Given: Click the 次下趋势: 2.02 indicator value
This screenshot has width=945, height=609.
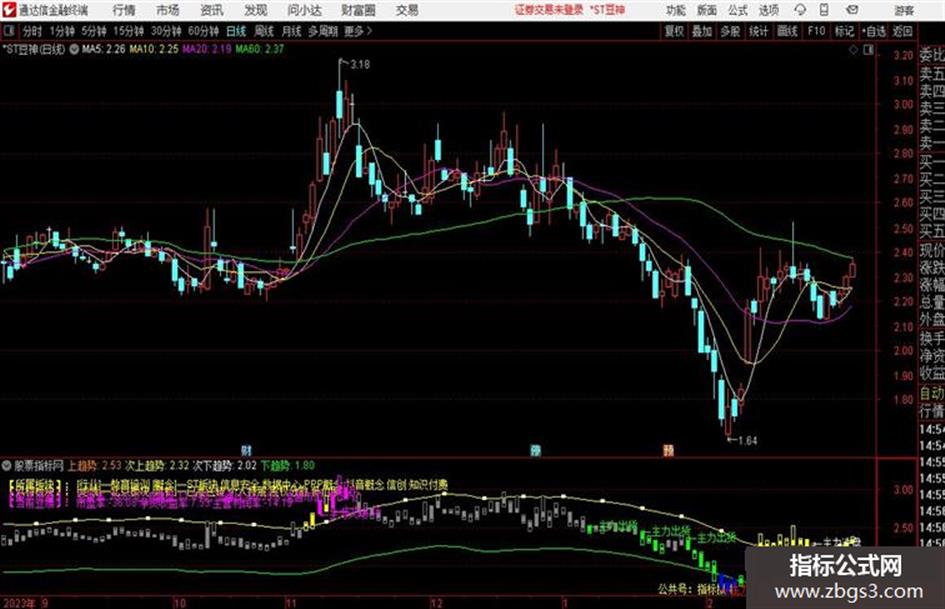Looking at the screenshot, I should point(224,465).
